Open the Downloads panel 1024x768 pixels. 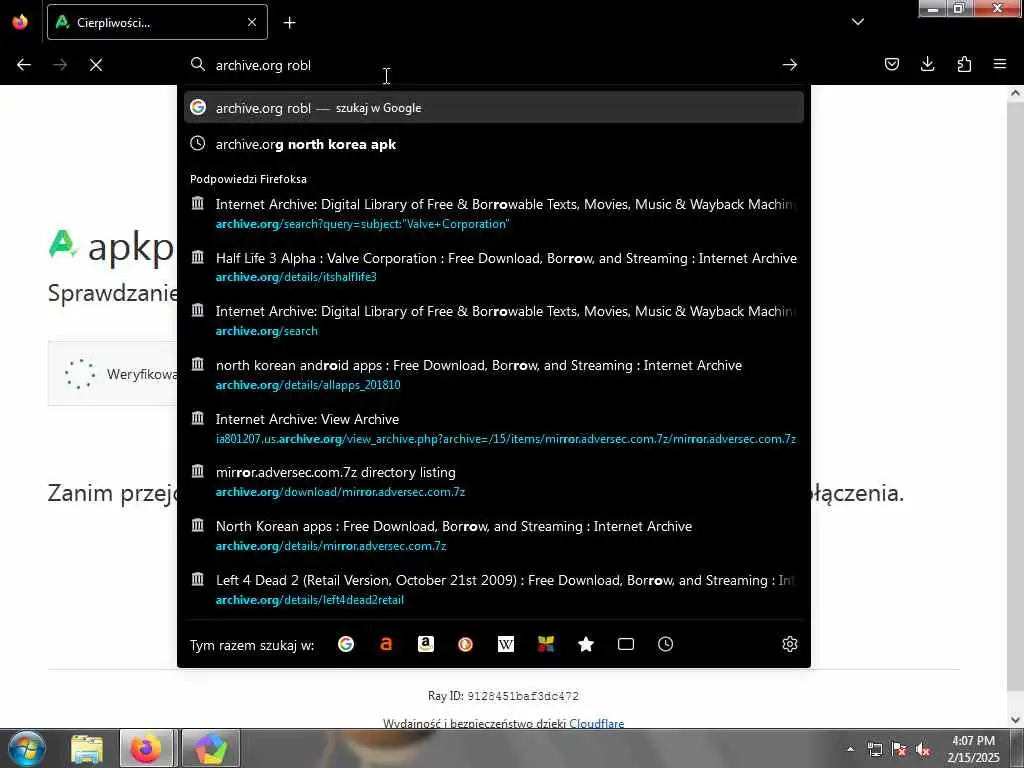pos(927,64)
